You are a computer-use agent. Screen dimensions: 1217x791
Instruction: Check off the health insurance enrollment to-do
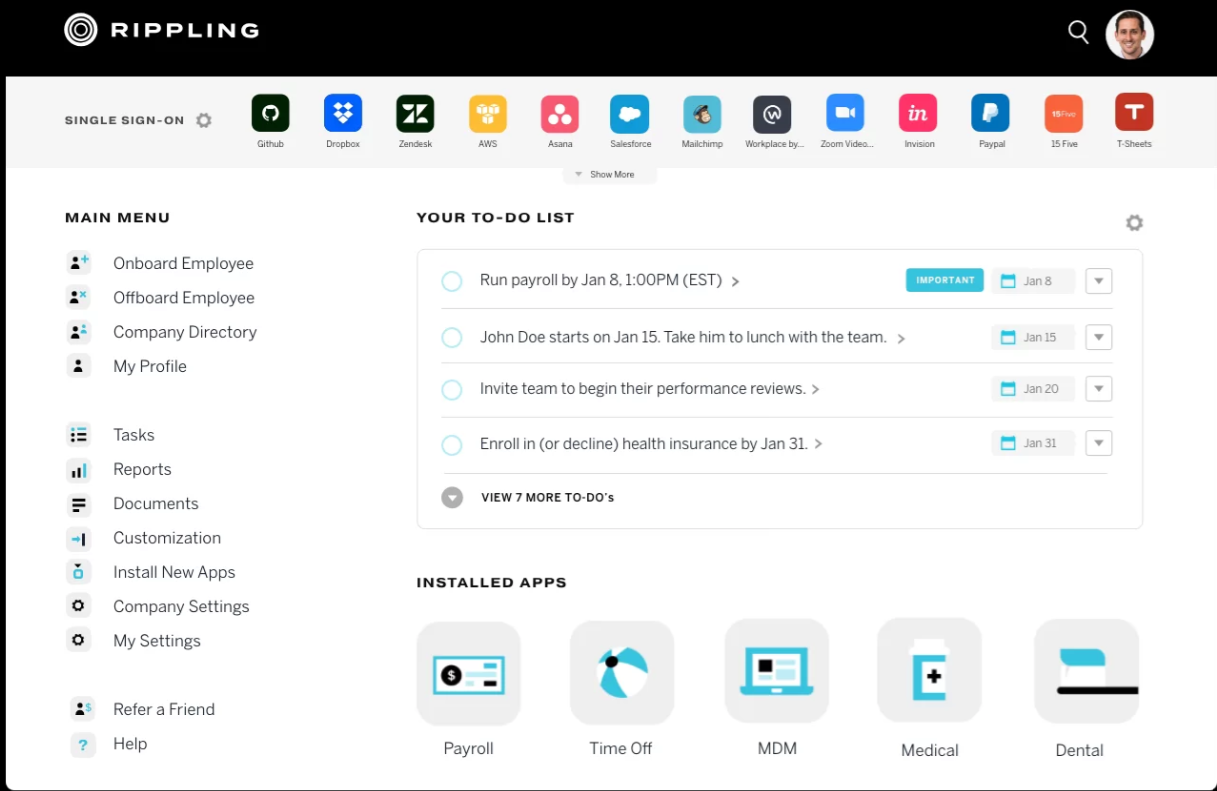pos(452,444)
